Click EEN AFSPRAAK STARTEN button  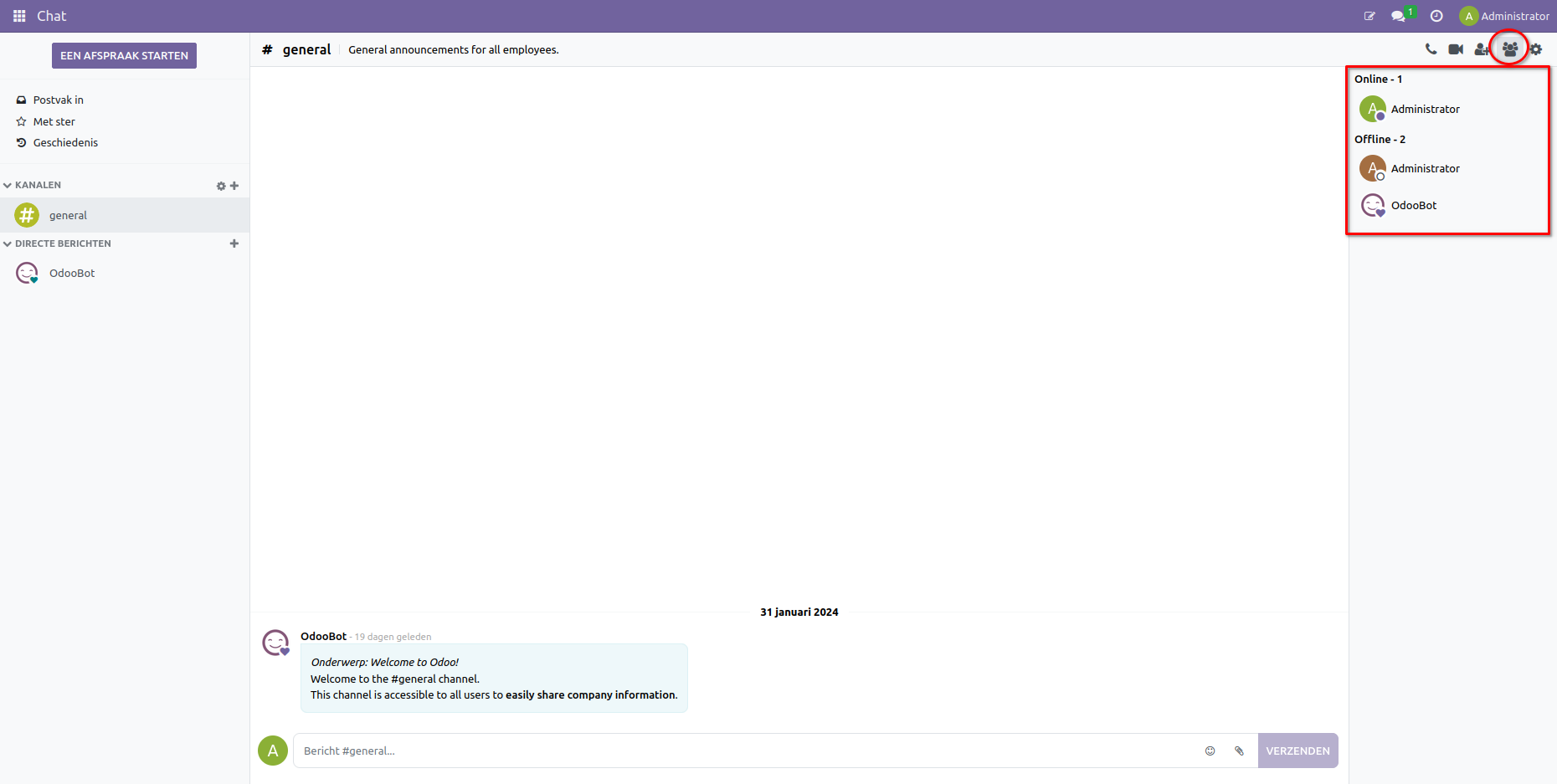pyautogui.click(x=123, y=55)
